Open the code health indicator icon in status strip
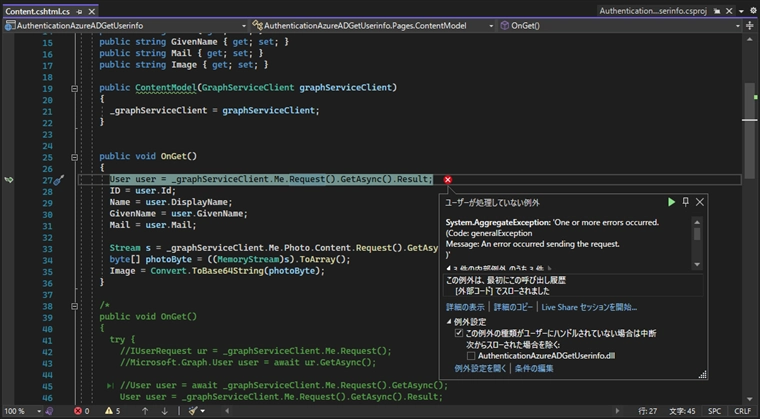 coord(49,411)
